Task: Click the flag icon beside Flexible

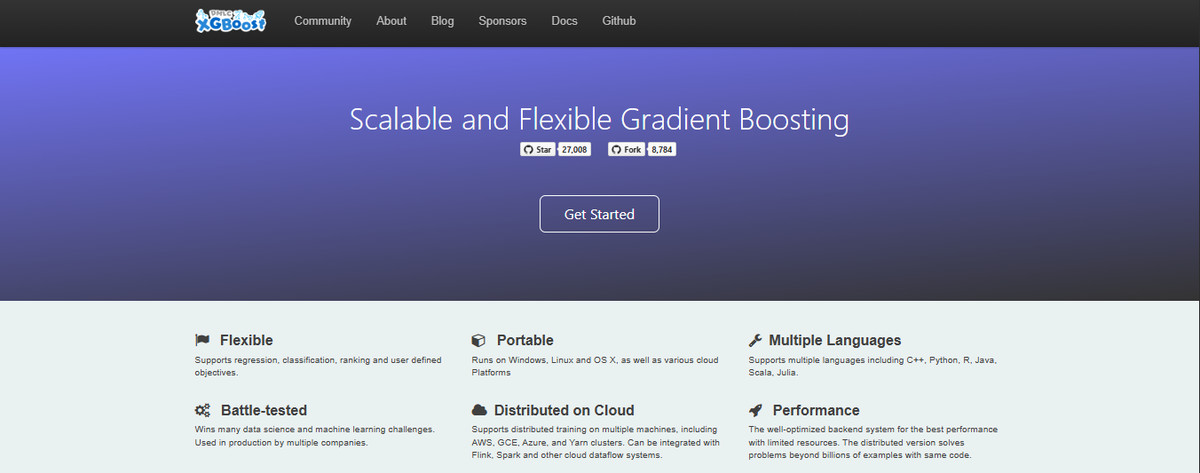Action: pos(202,340)
